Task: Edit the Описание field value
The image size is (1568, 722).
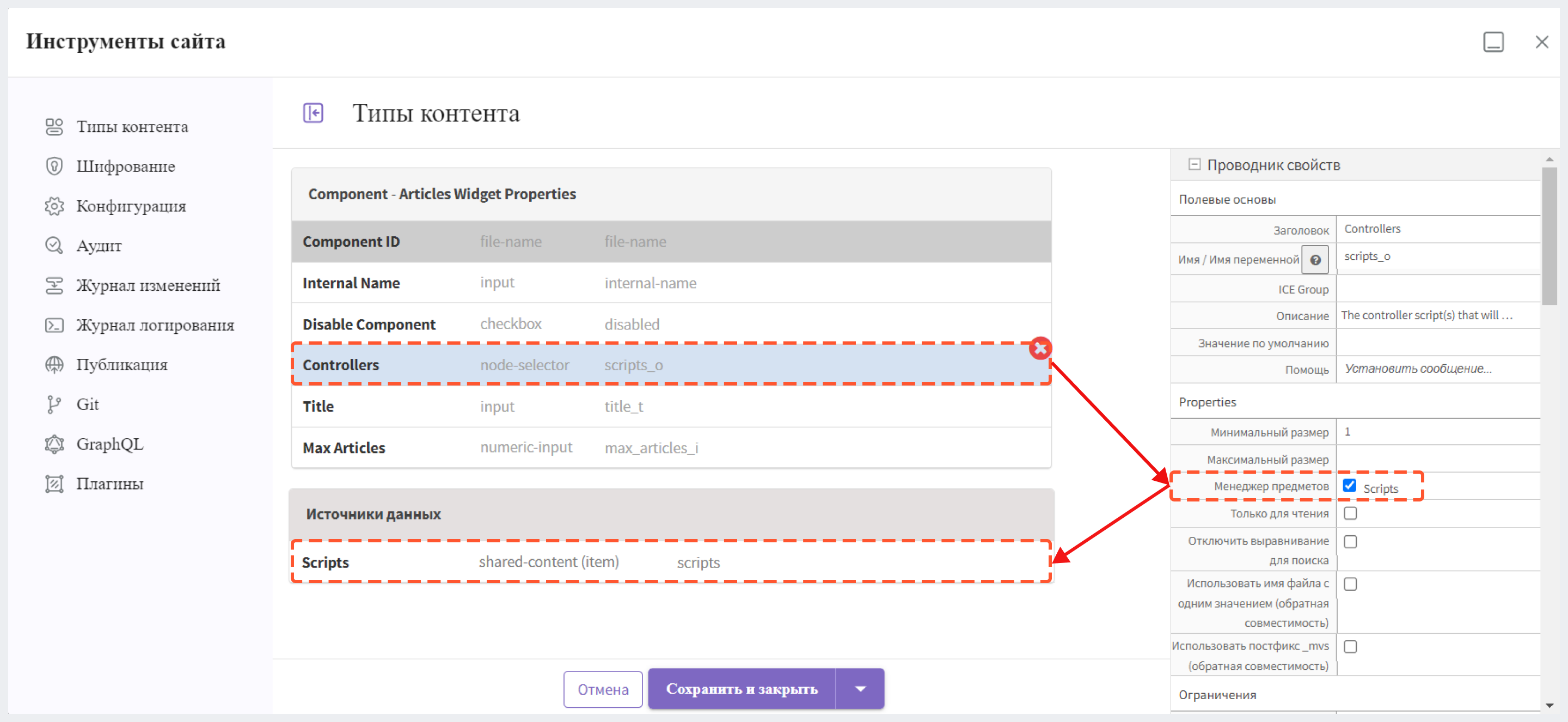Action: tap(1437, 315)
